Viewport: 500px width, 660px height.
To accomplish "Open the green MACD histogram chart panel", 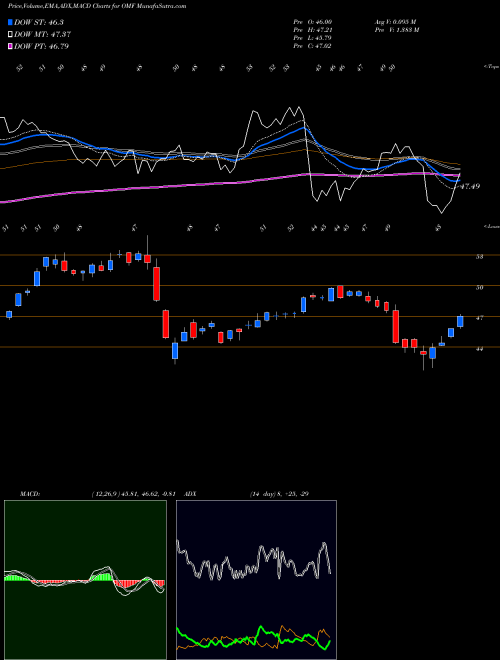I will coord(85,580).
